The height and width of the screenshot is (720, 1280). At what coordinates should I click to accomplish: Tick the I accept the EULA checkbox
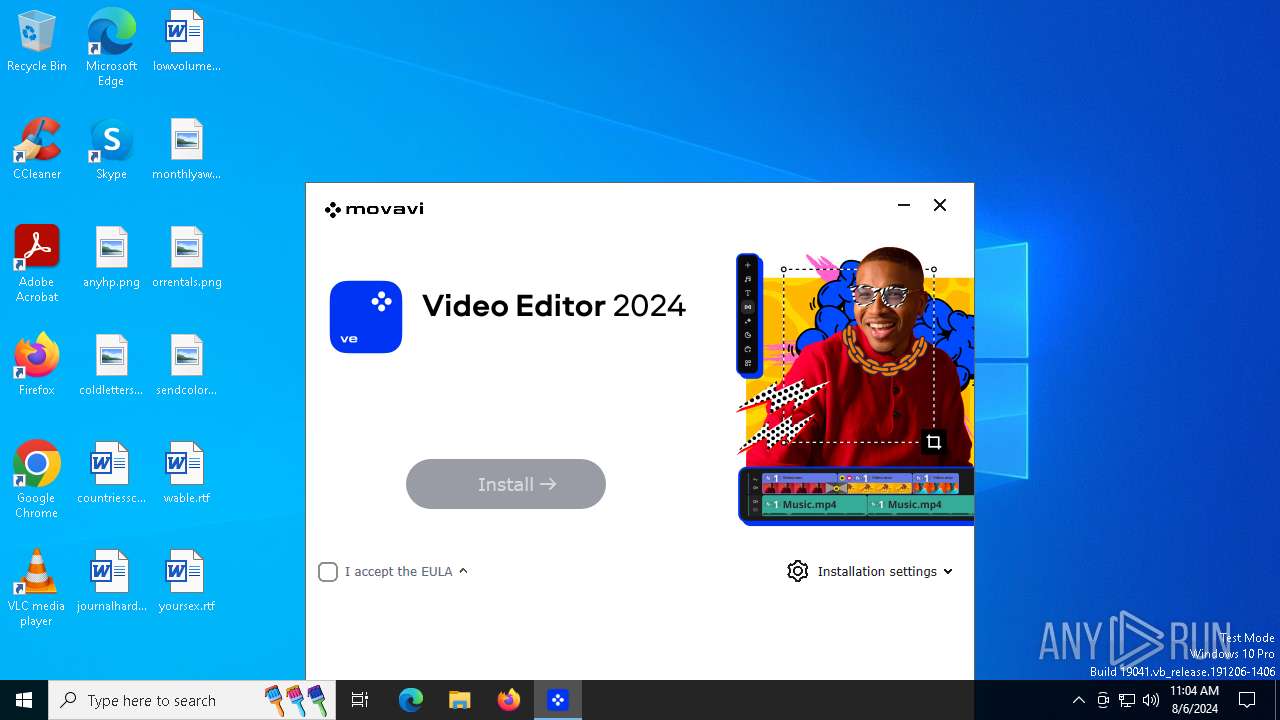click(x=328, y=572)
